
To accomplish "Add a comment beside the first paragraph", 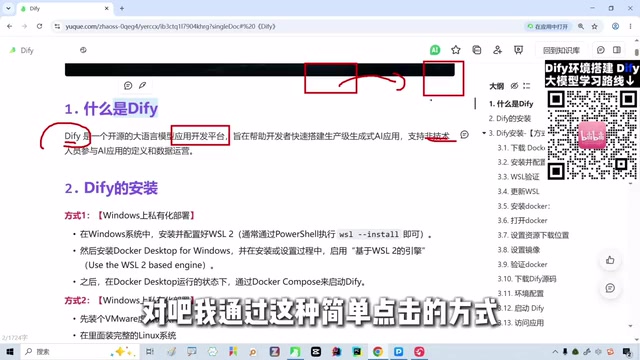I will click(x=464, y=135).
